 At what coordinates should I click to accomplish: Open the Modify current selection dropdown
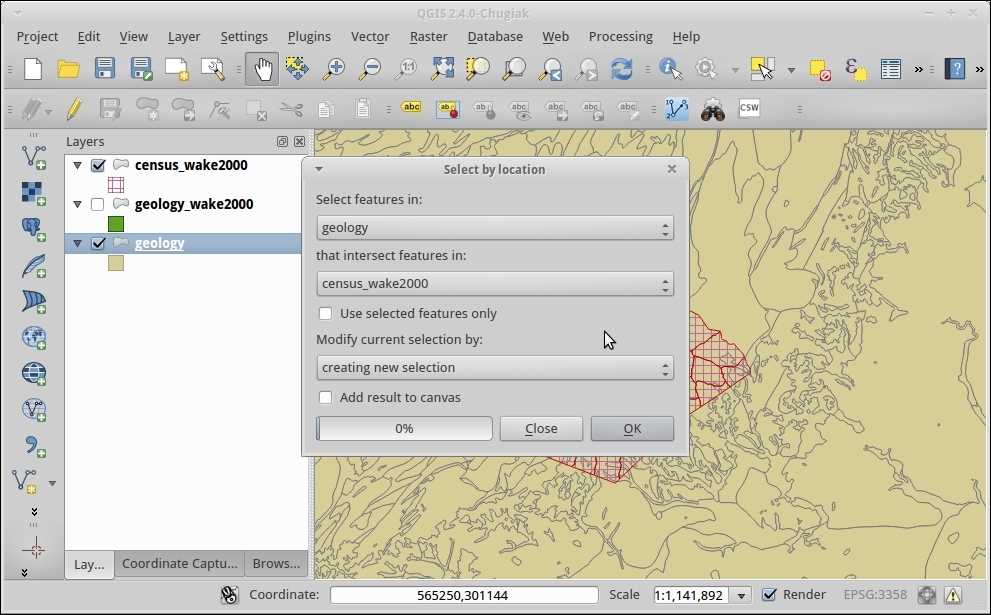(494, 368)
